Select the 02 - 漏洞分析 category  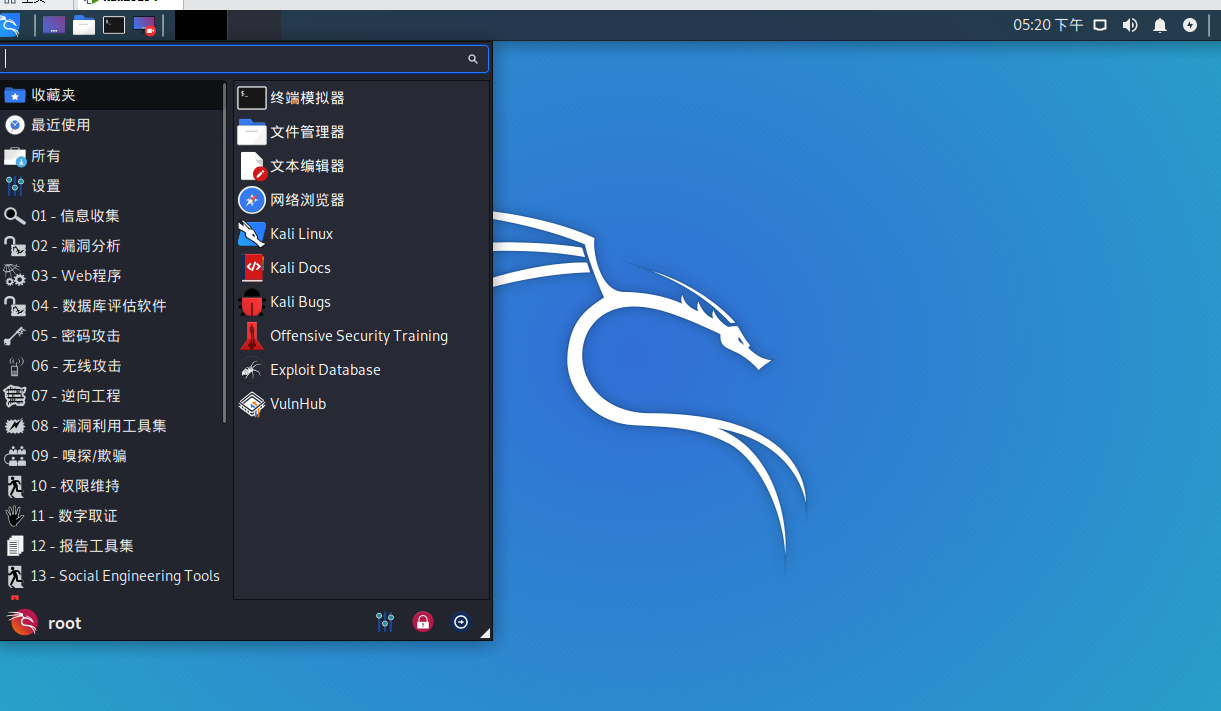point(113,246)
